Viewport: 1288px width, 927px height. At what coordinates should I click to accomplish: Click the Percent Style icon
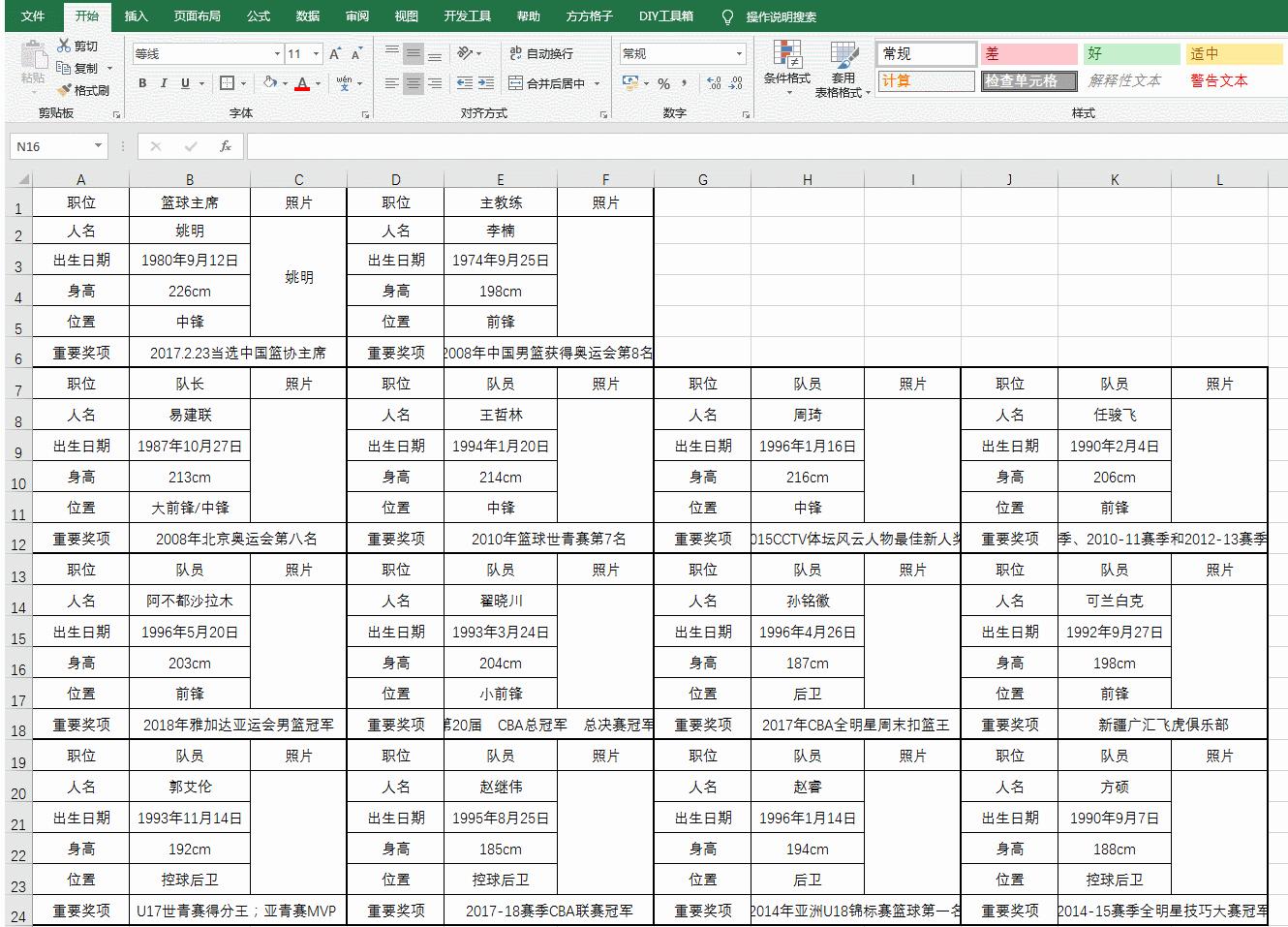pyautogui.click(x=664, y=83)
